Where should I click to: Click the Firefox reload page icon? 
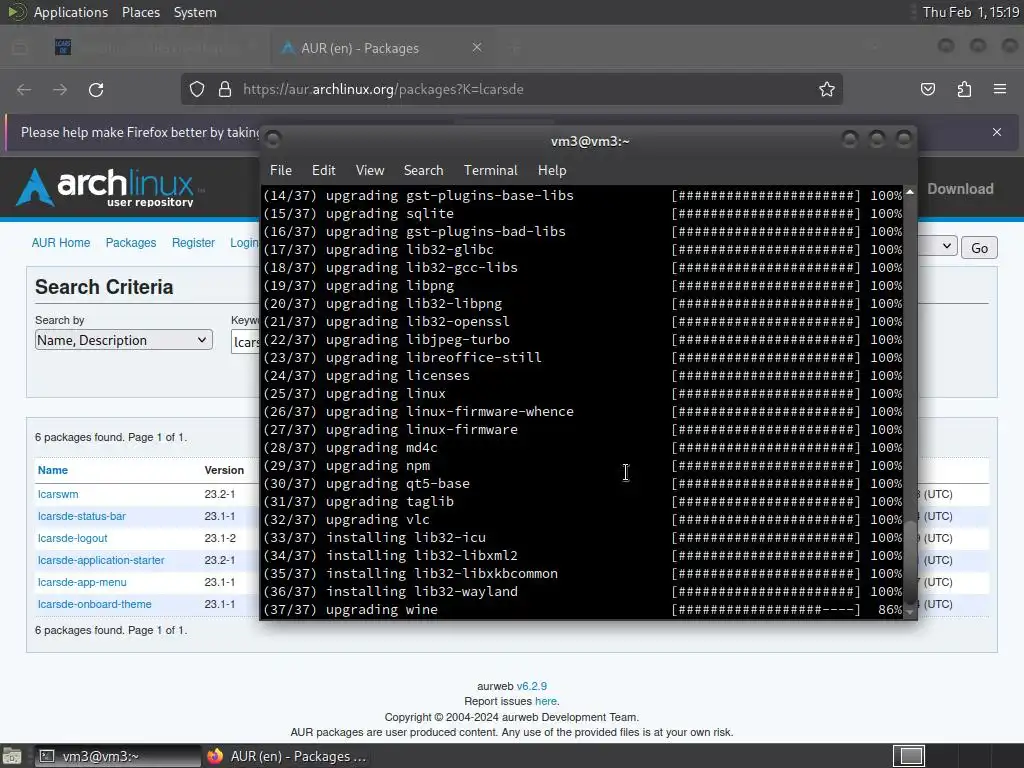[x=96, y=89]
